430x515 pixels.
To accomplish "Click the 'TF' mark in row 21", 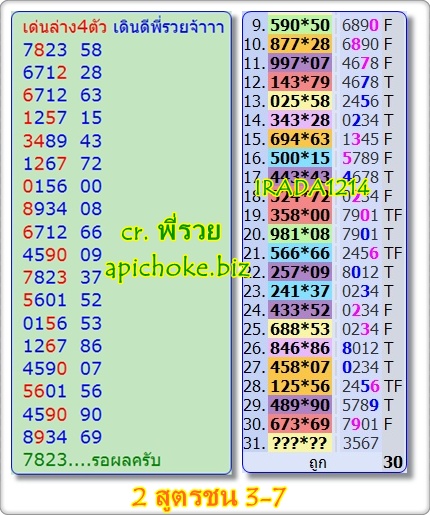I will 393,253.
